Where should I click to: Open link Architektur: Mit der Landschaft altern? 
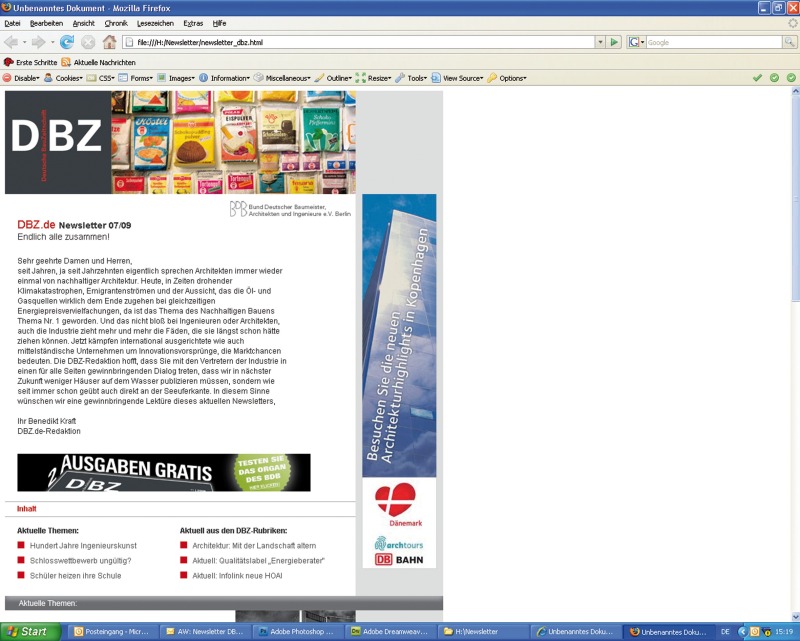[254, 546]
